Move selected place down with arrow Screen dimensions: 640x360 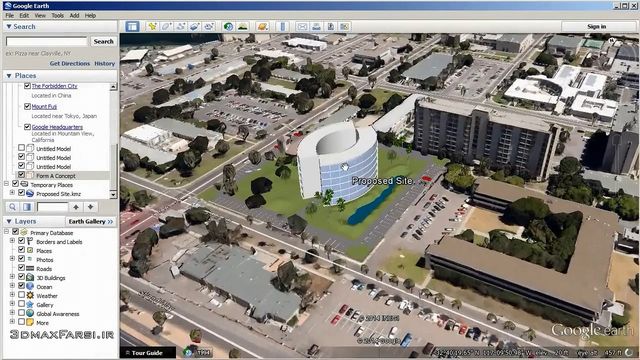click(x=91, y=207)
